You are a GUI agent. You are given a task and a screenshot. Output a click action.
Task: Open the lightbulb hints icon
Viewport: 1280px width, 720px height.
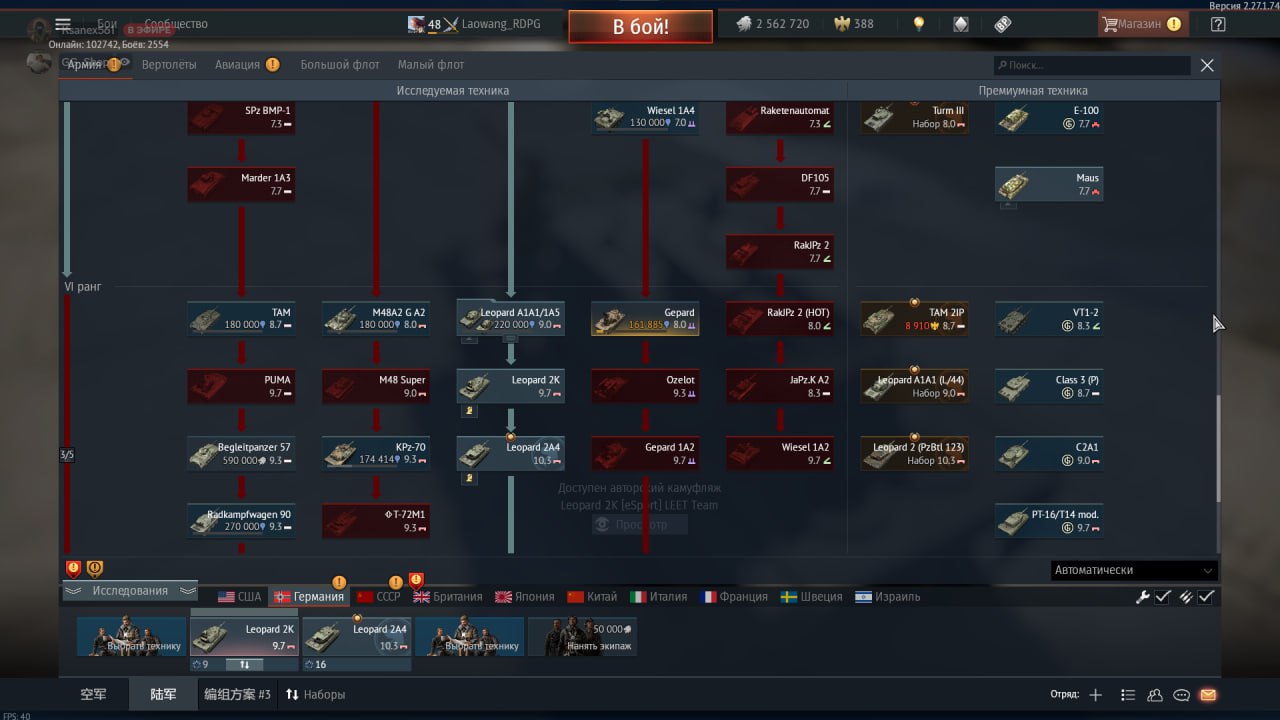click(918, 24)
